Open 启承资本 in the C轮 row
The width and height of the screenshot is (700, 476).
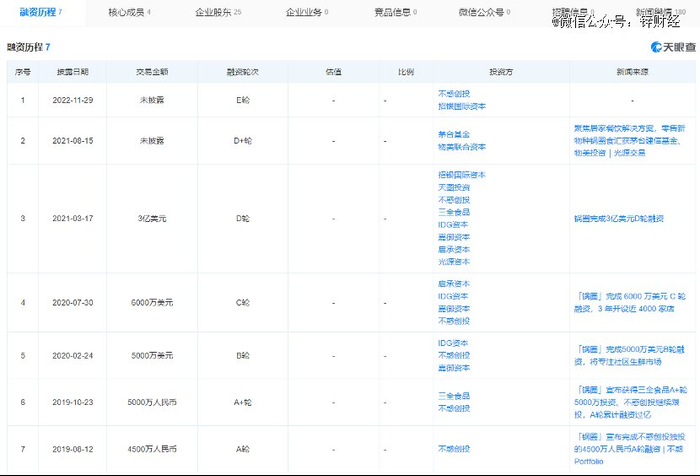[454, 284]
